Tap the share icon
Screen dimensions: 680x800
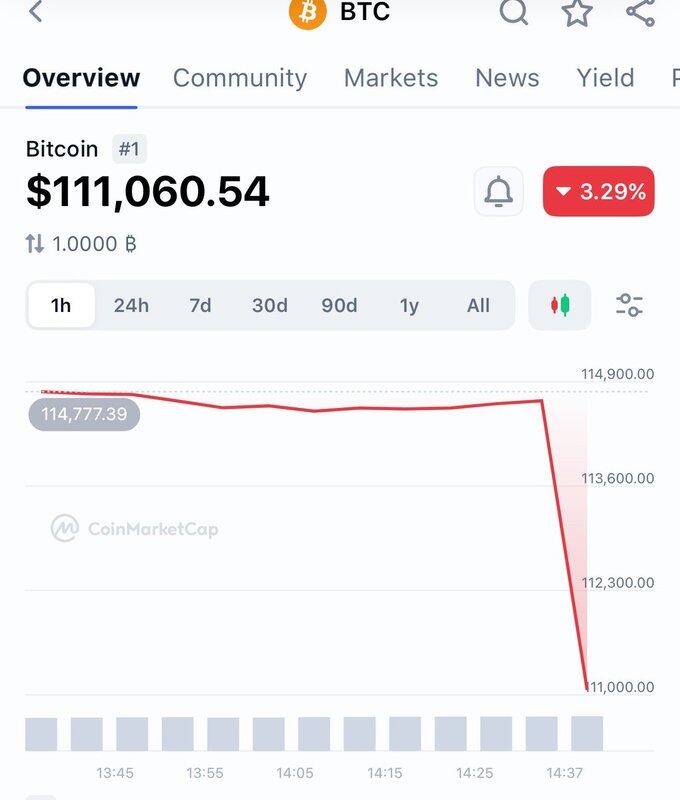coord(641,11)
